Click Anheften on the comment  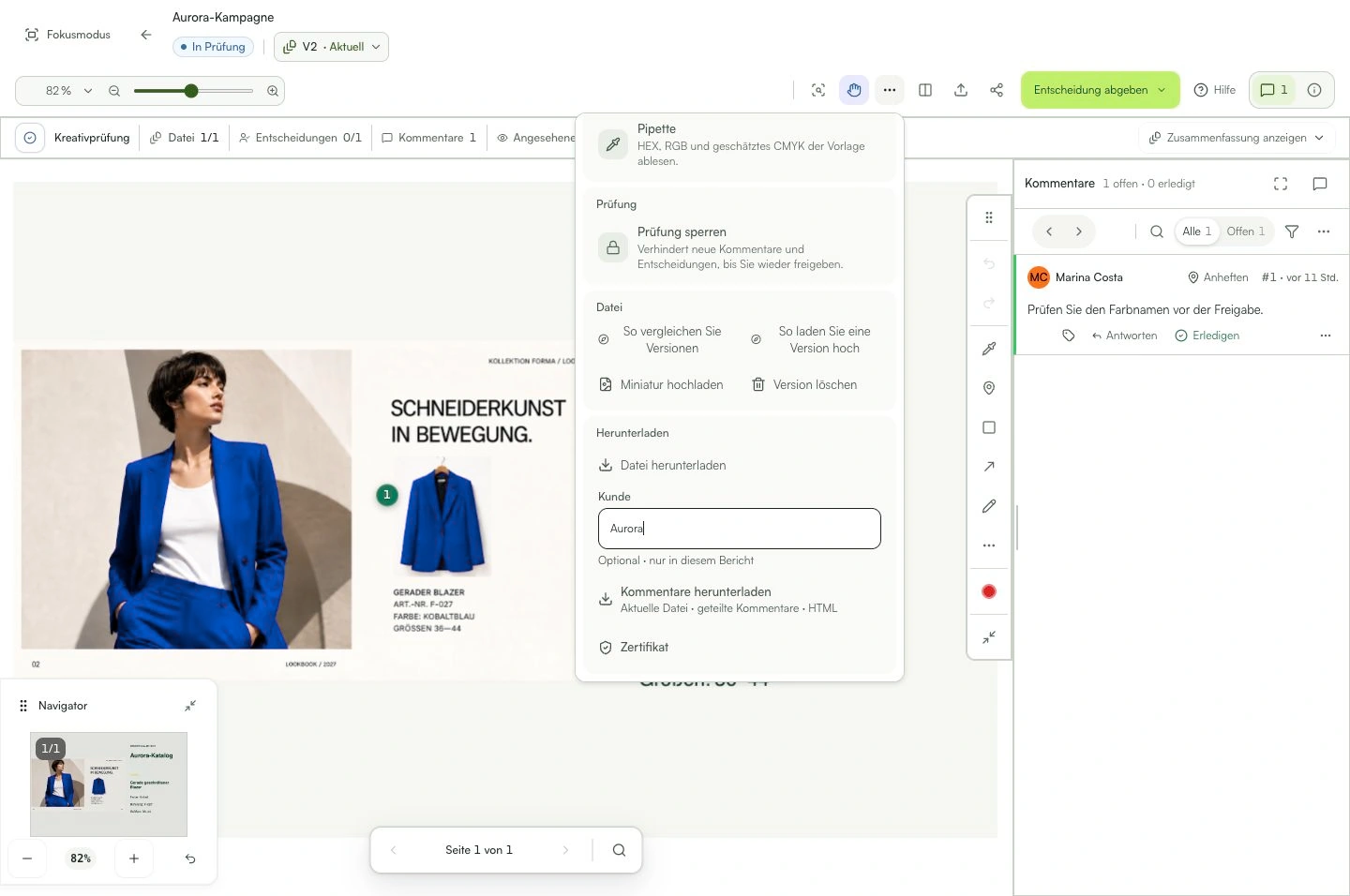click(1218, 277)
